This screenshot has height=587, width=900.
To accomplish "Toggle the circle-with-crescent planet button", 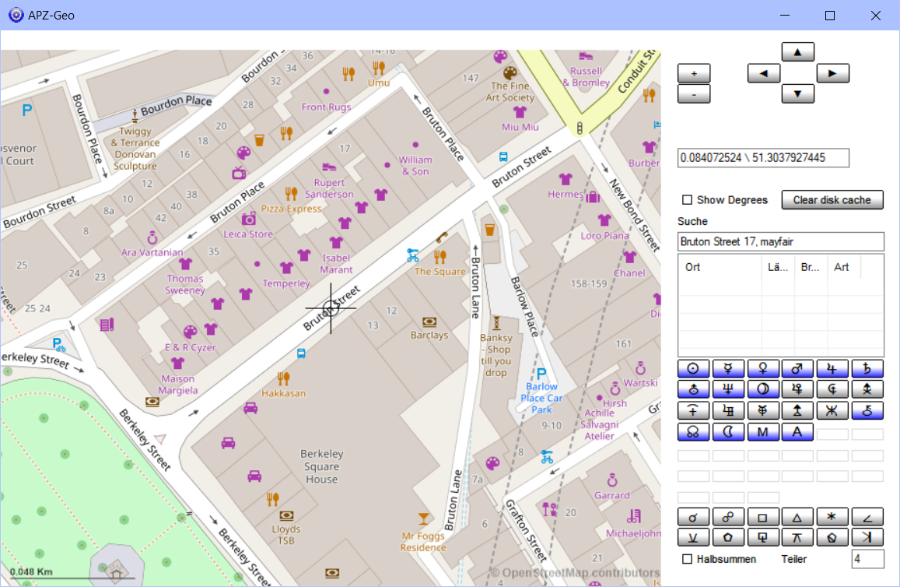I will click(x=763, y=390).
